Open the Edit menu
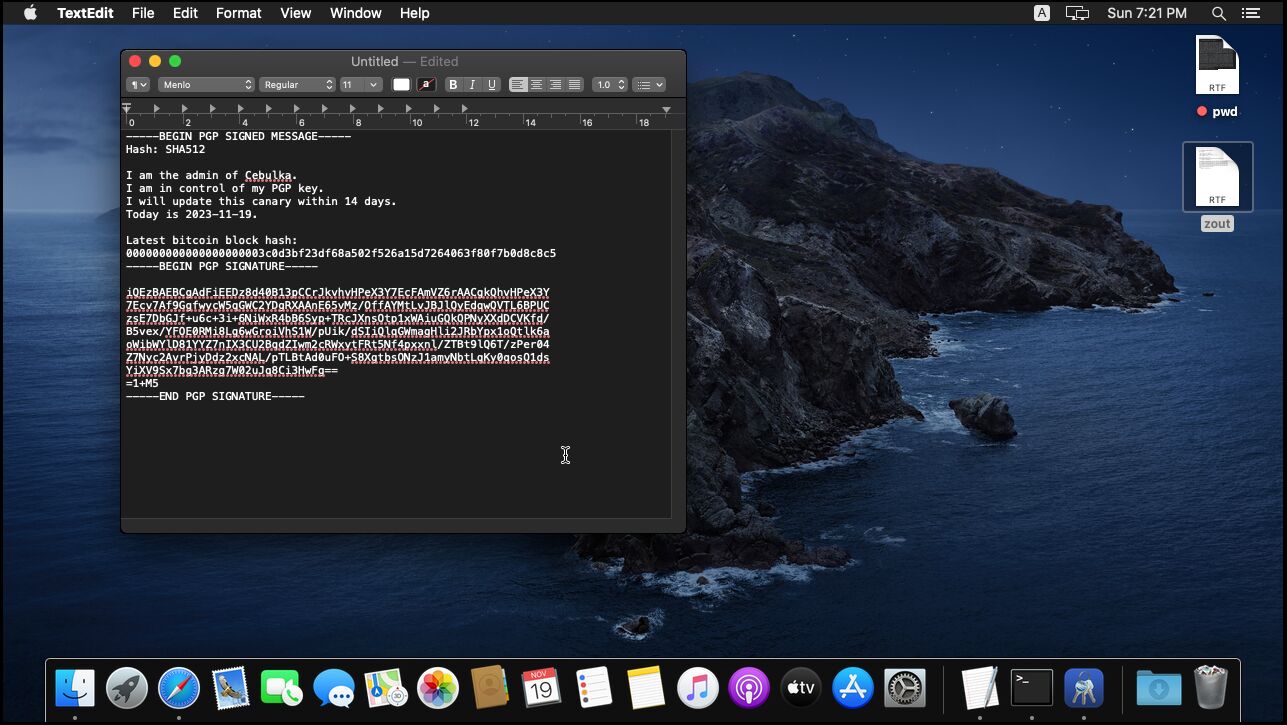The height and width of the screenshot is (725, 1287). click(x=185, y=13)
